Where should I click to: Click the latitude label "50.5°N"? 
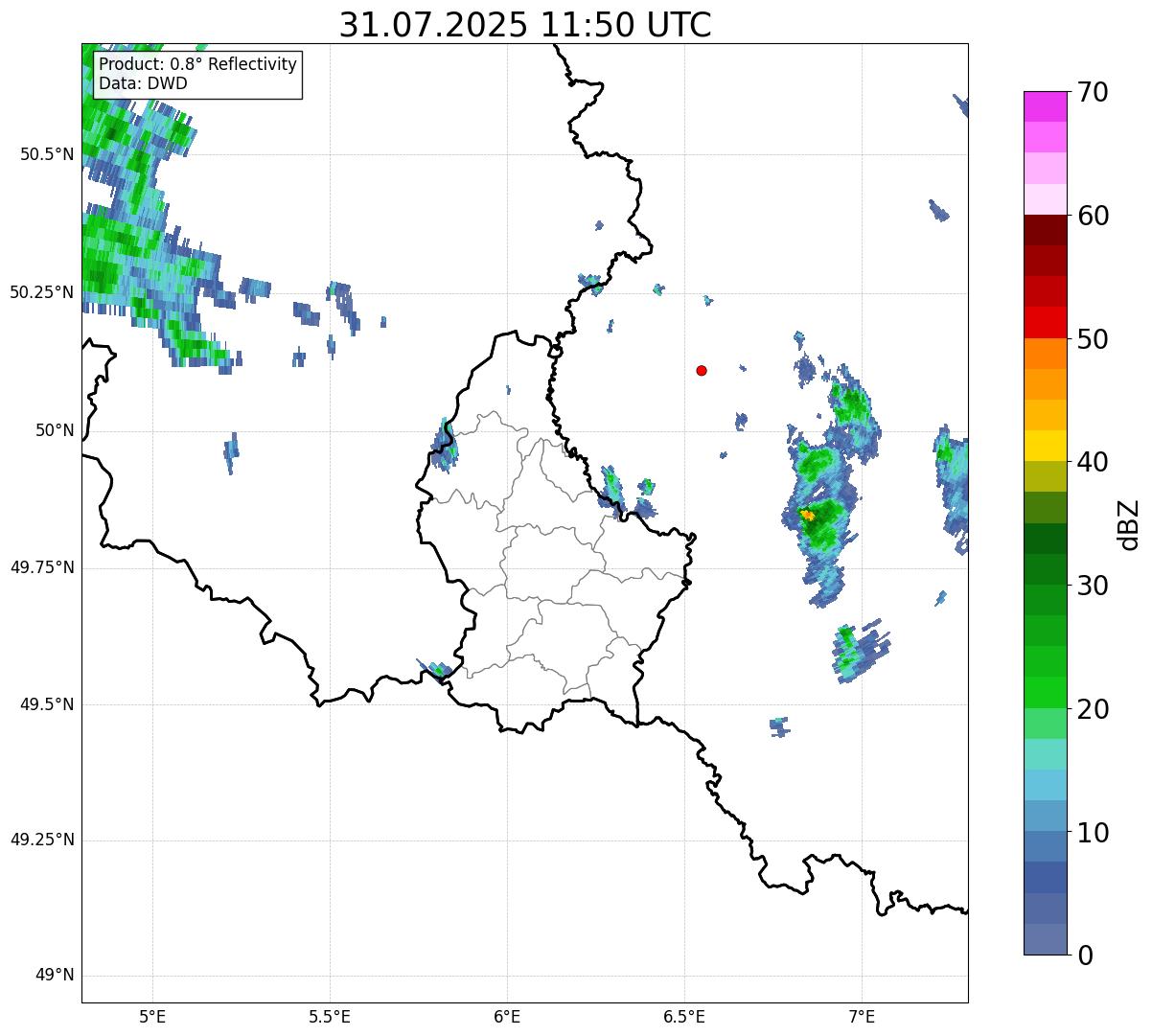tap(47, 154)
